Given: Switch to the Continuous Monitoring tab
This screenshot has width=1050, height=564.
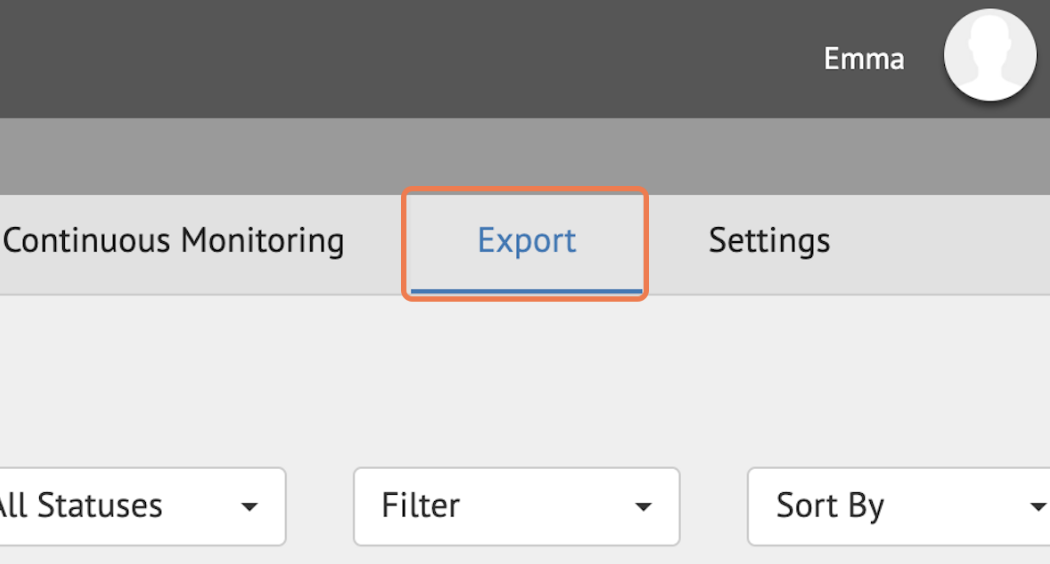Looking at the screenshot, I should [174, 241].
